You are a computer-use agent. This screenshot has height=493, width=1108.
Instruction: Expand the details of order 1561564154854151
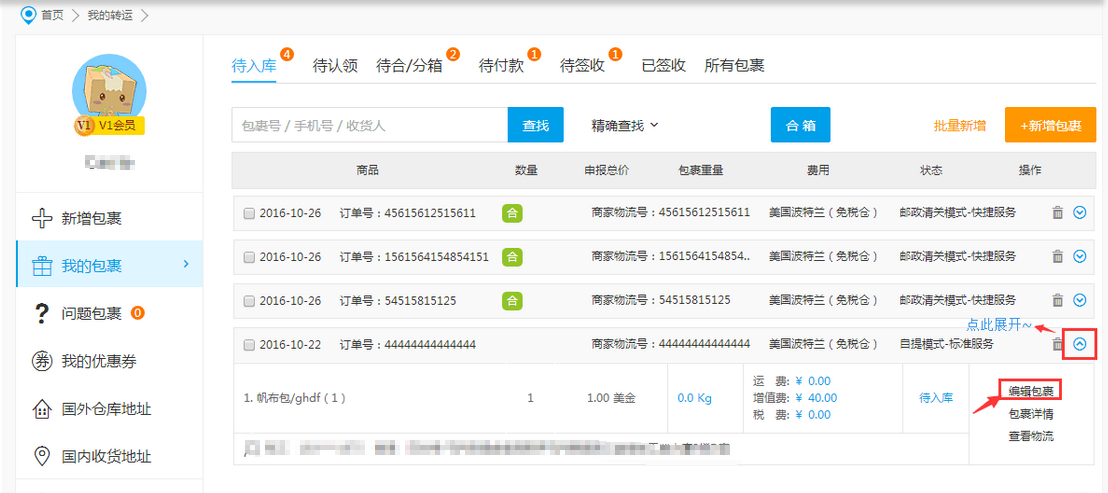tap(1079, 256)
